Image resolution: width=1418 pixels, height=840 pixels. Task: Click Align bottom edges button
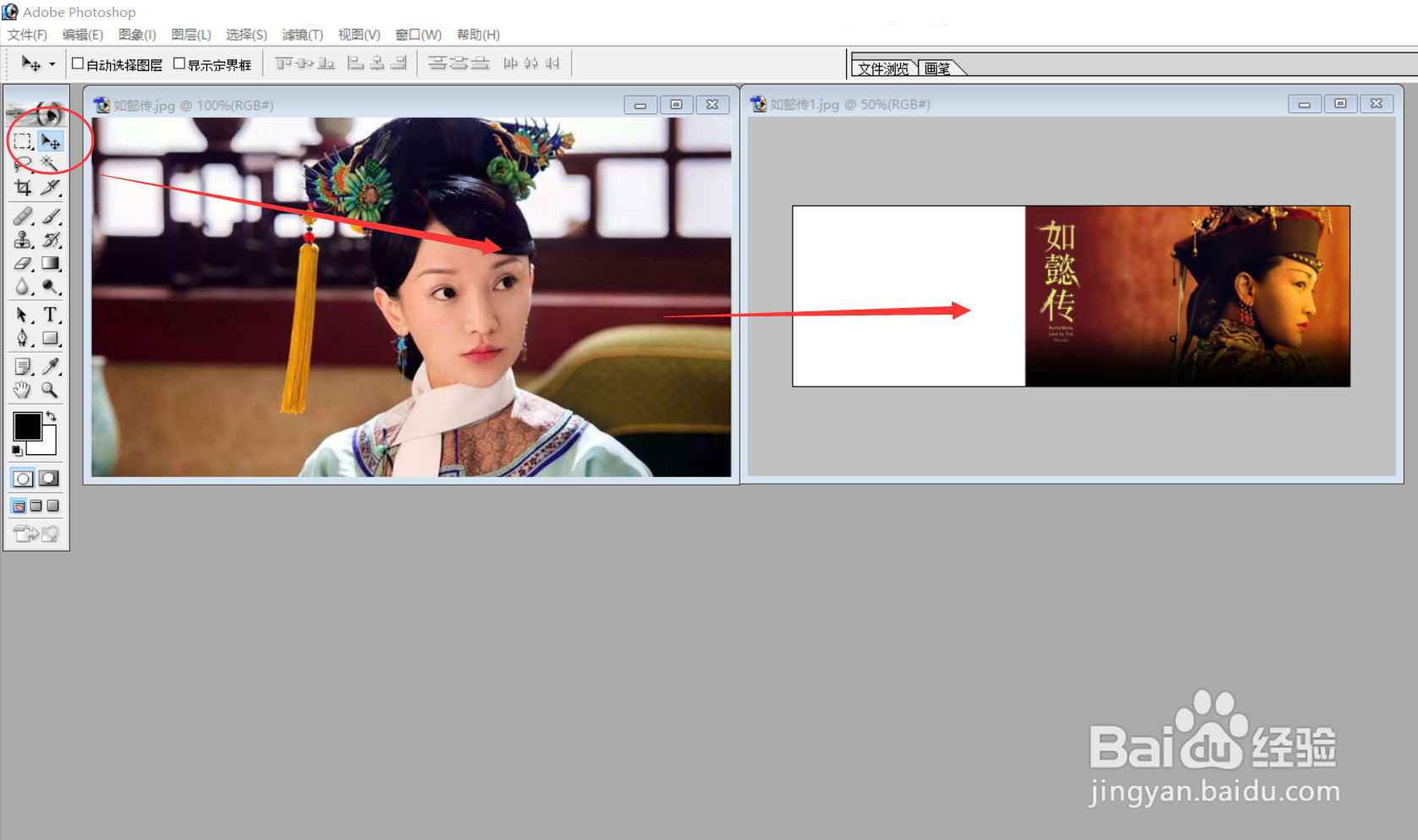tap(327, 63)
